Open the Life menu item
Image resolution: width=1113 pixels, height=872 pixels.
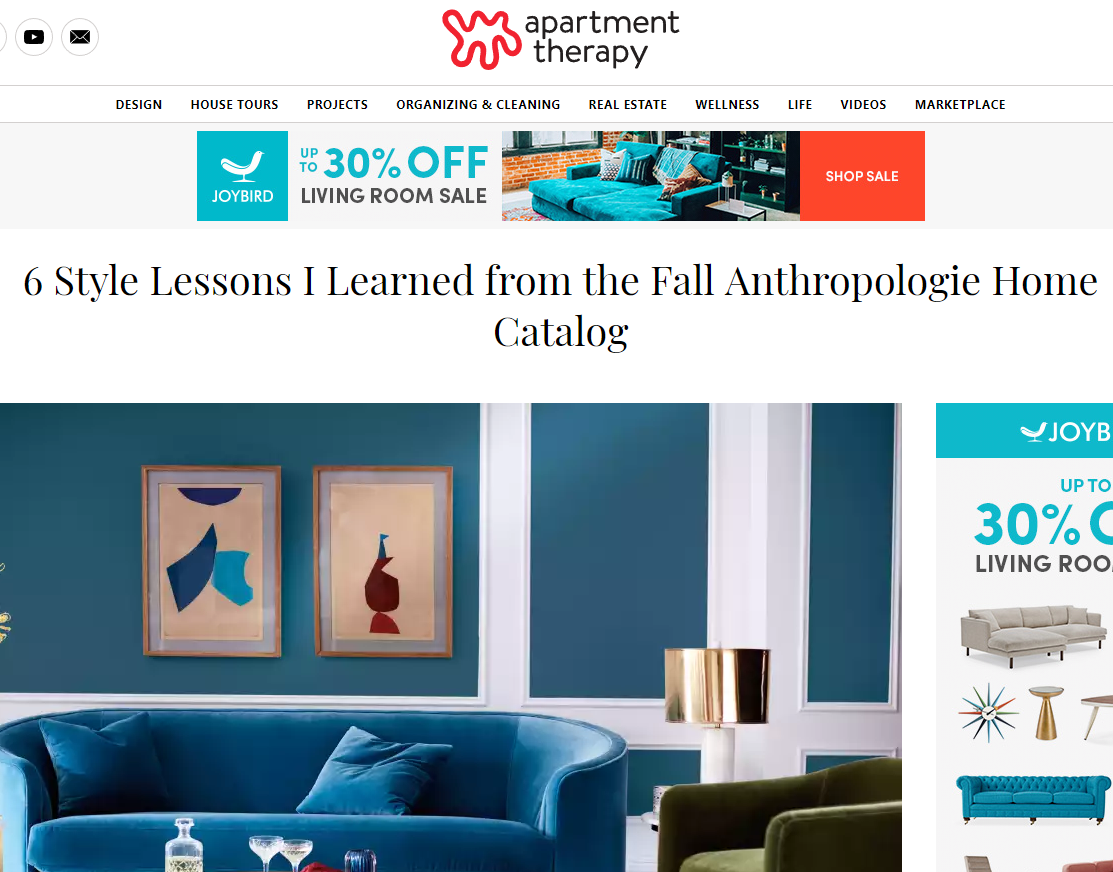click(800, 104)
